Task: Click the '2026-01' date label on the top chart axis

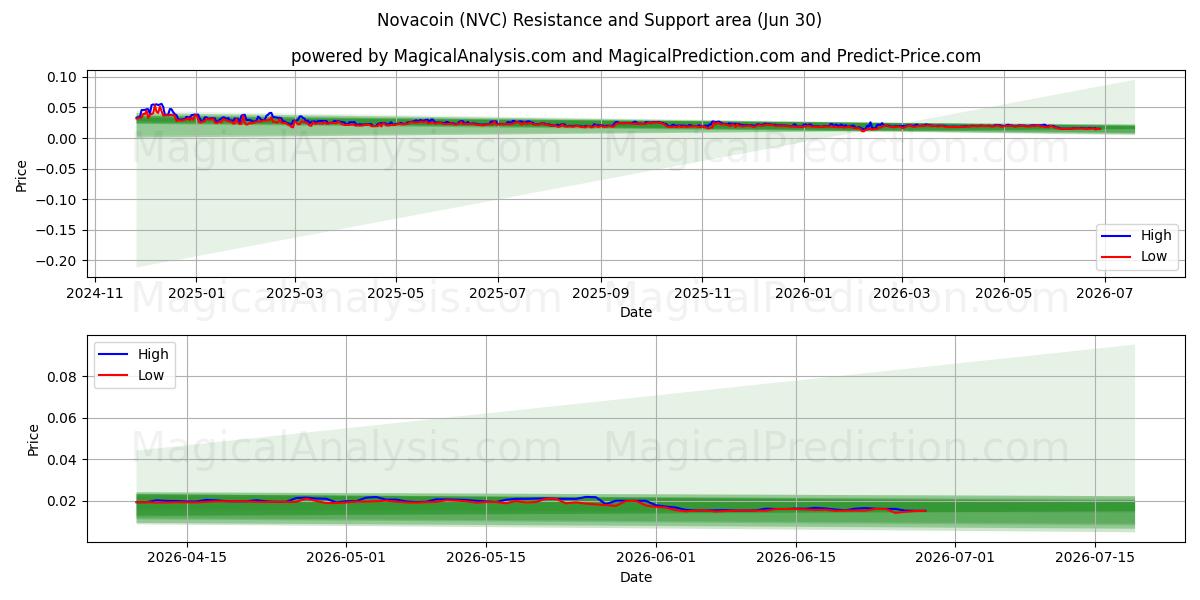Action: (803, 293)
